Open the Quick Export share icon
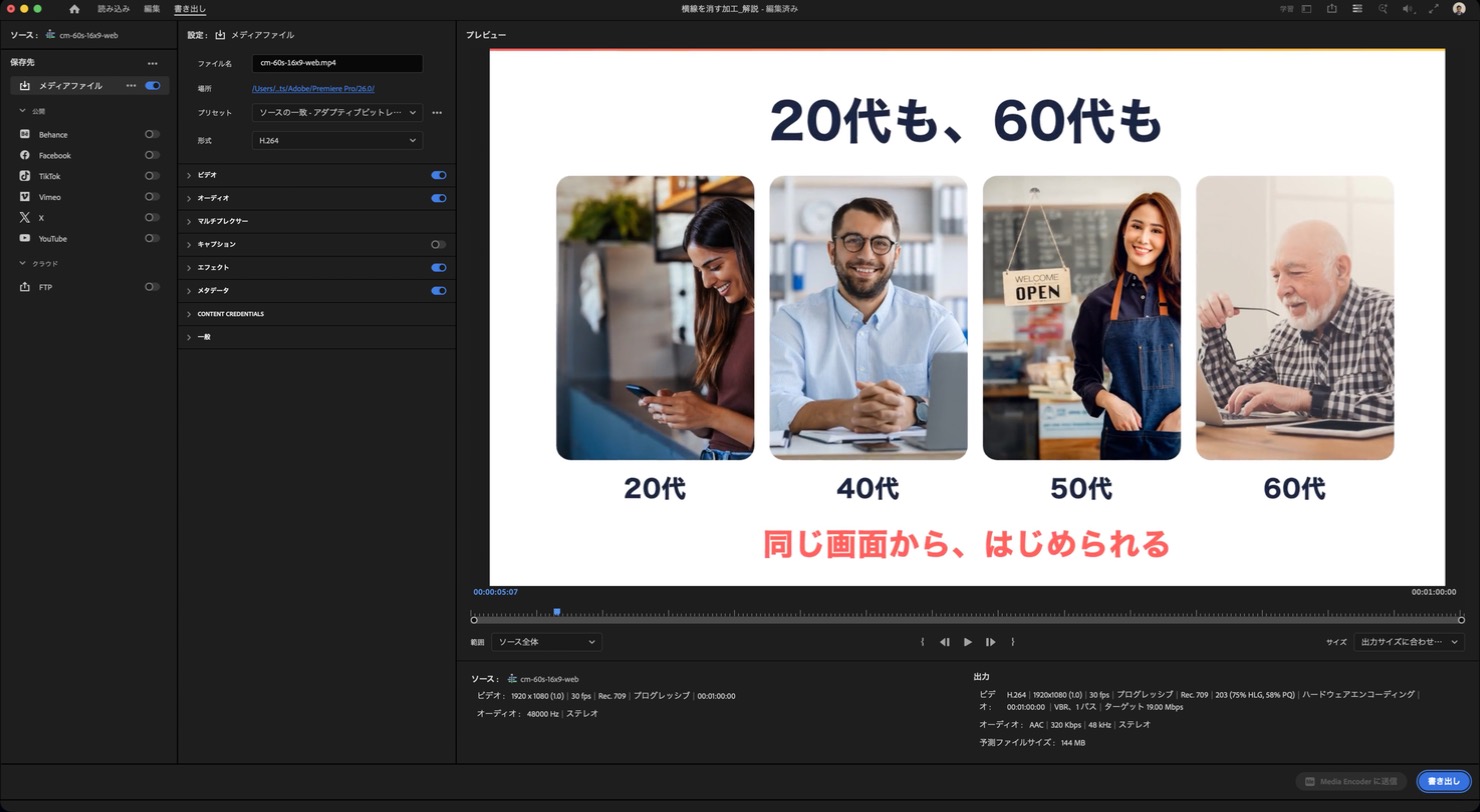 pos(1332,9)
